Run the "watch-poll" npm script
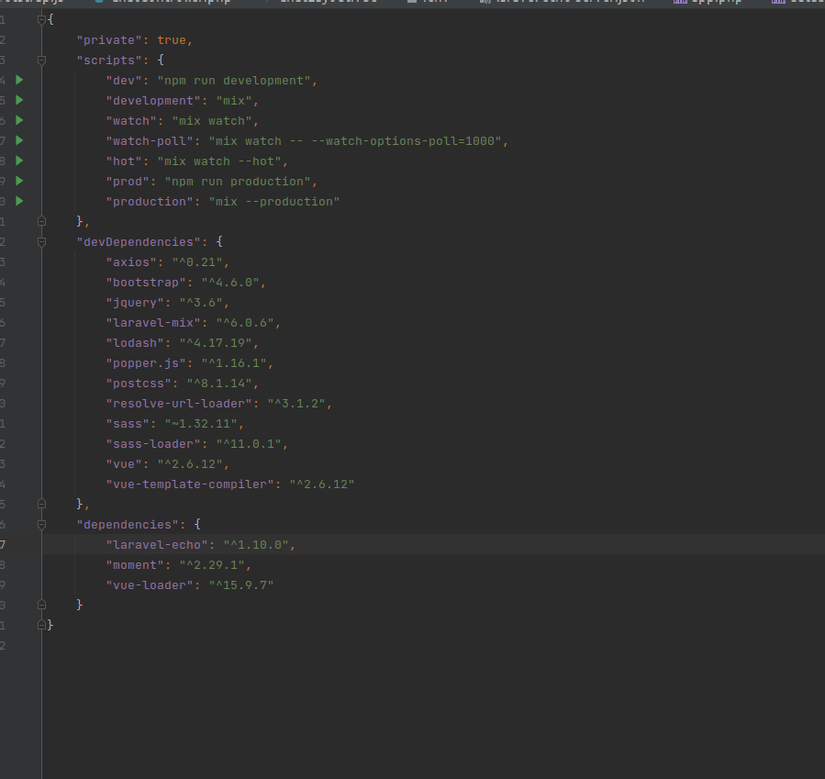825x779 pixels. (19, 140)
